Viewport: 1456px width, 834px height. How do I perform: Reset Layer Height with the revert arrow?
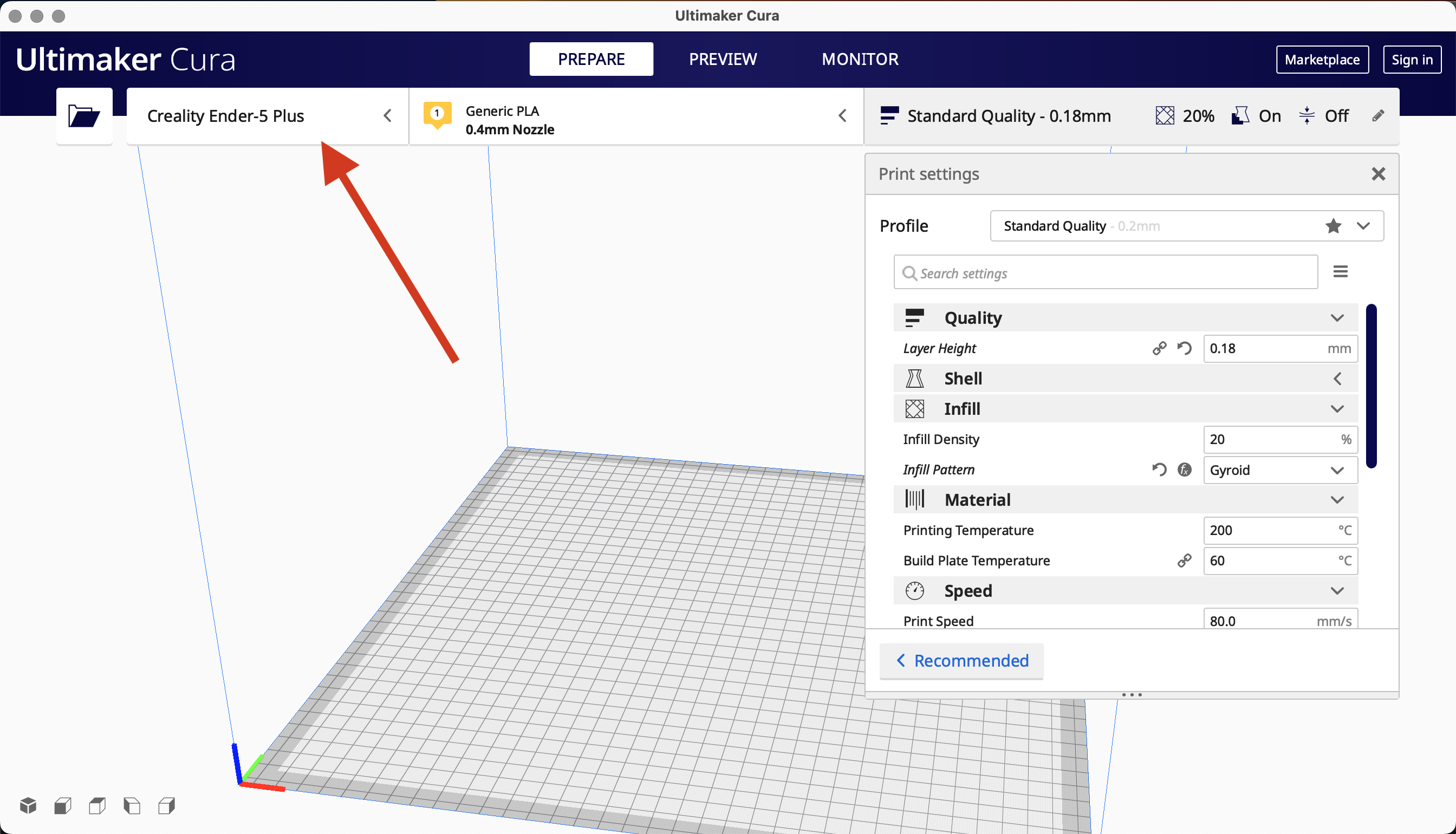point(1185,348)
